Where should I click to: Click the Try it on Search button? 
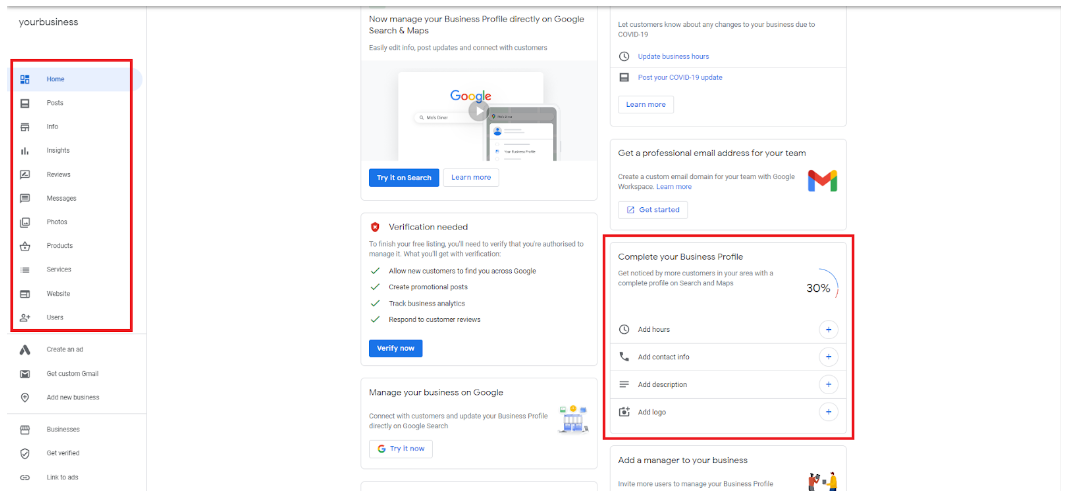404,178
